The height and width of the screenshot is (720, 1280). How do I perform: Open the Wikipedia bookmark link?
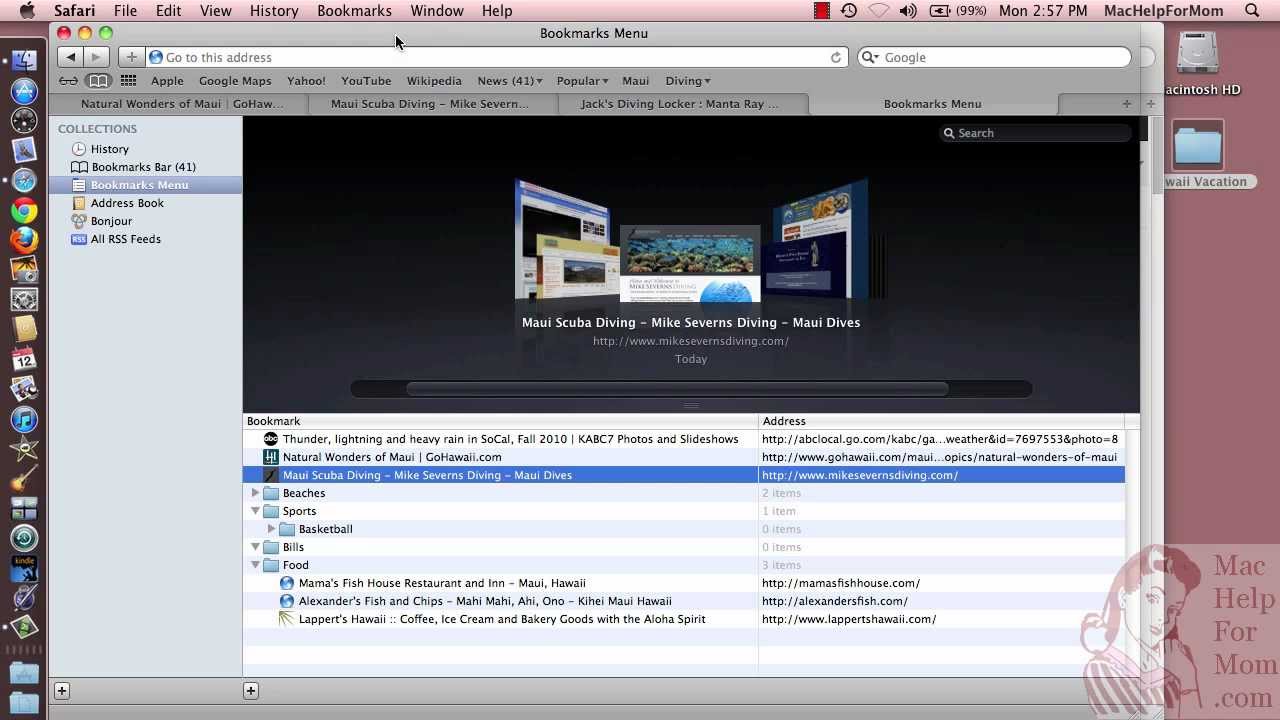[x=434, y=81]
